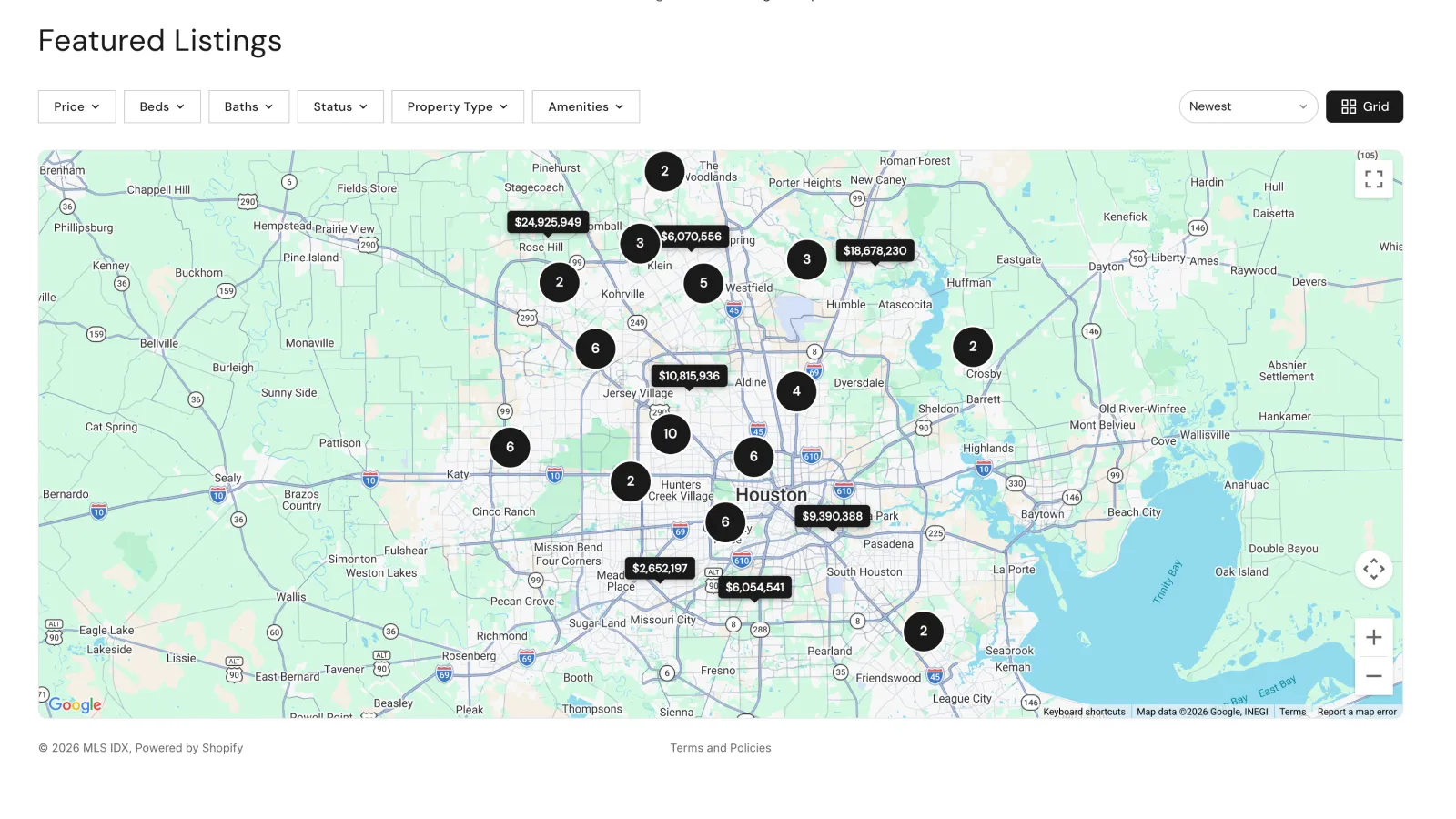This screenshot has width=1456, height=819.
Task: Open Terms and Policies page
Action: (720, 747)
